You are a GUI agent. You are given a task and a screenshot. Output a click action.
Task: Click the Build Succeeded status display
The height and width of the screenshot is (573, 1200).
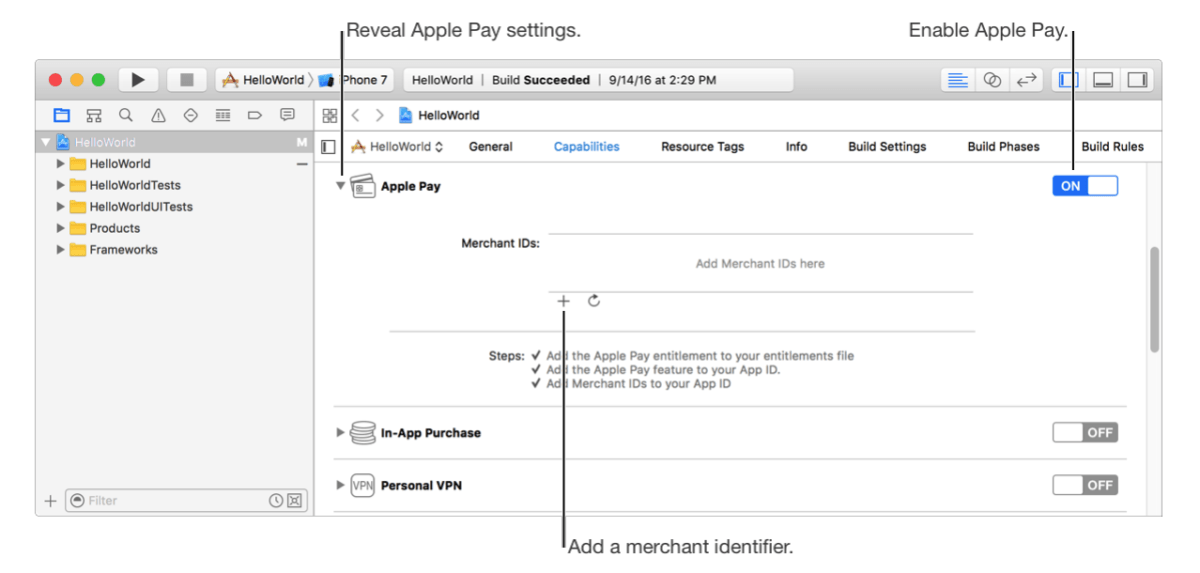[x=598, y=80]
